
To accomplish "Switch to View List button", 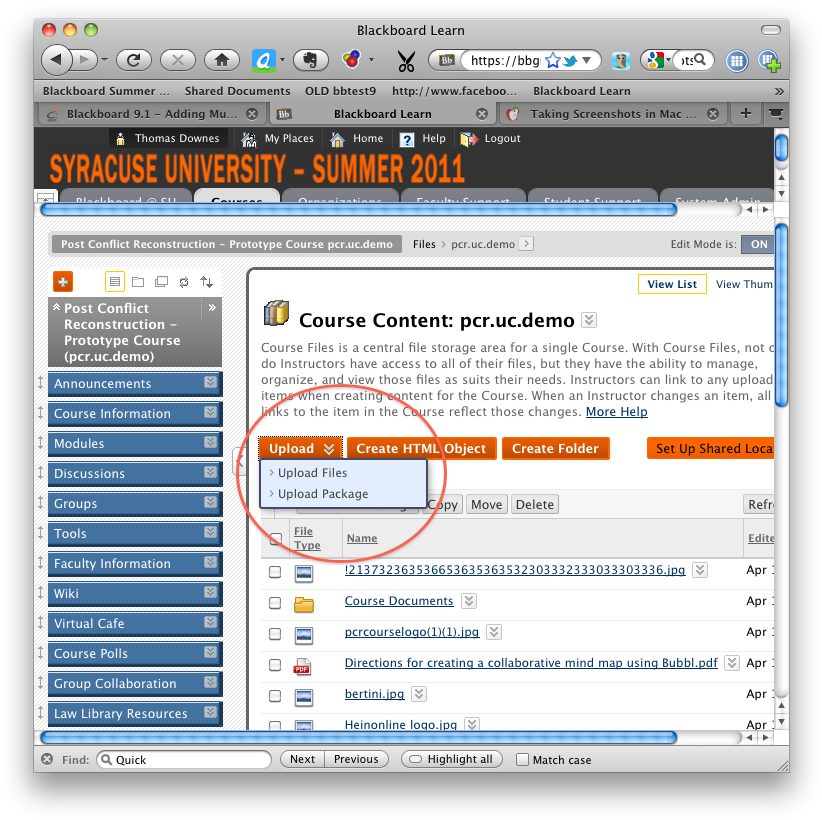I will point(672,284).
